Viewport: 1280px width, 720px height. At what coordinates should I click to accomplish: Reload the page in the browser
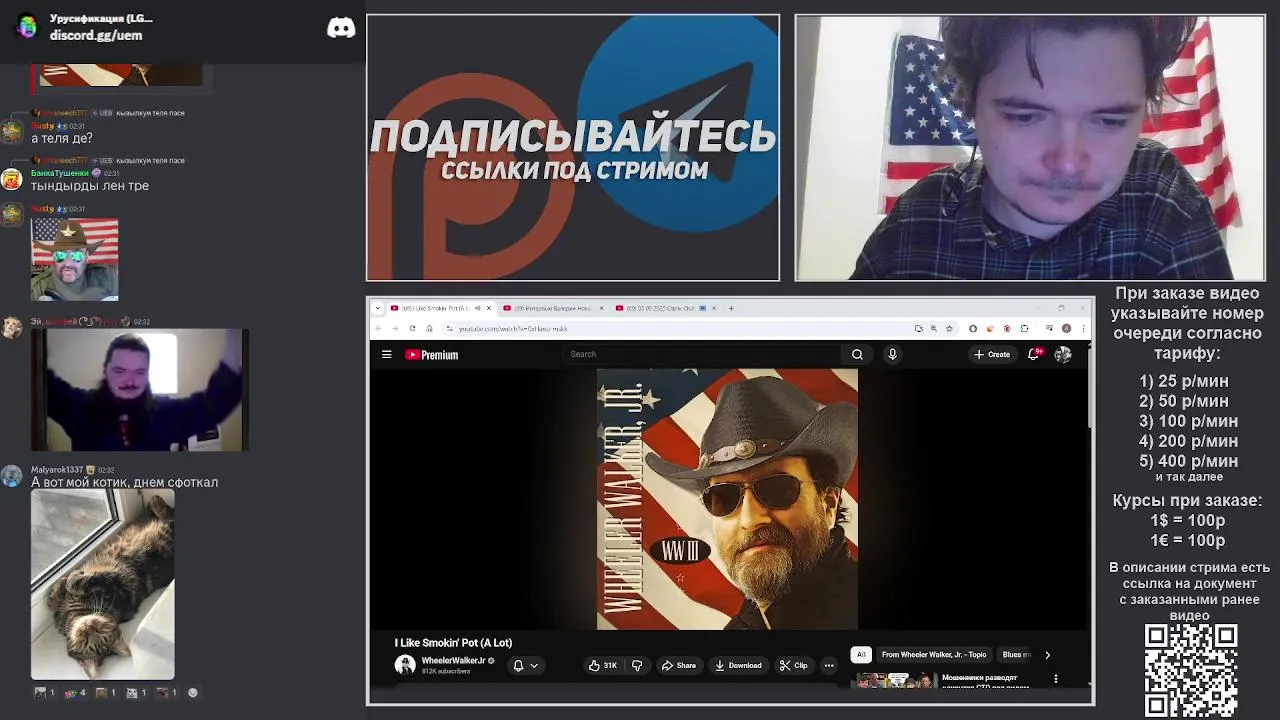point(412,328)
